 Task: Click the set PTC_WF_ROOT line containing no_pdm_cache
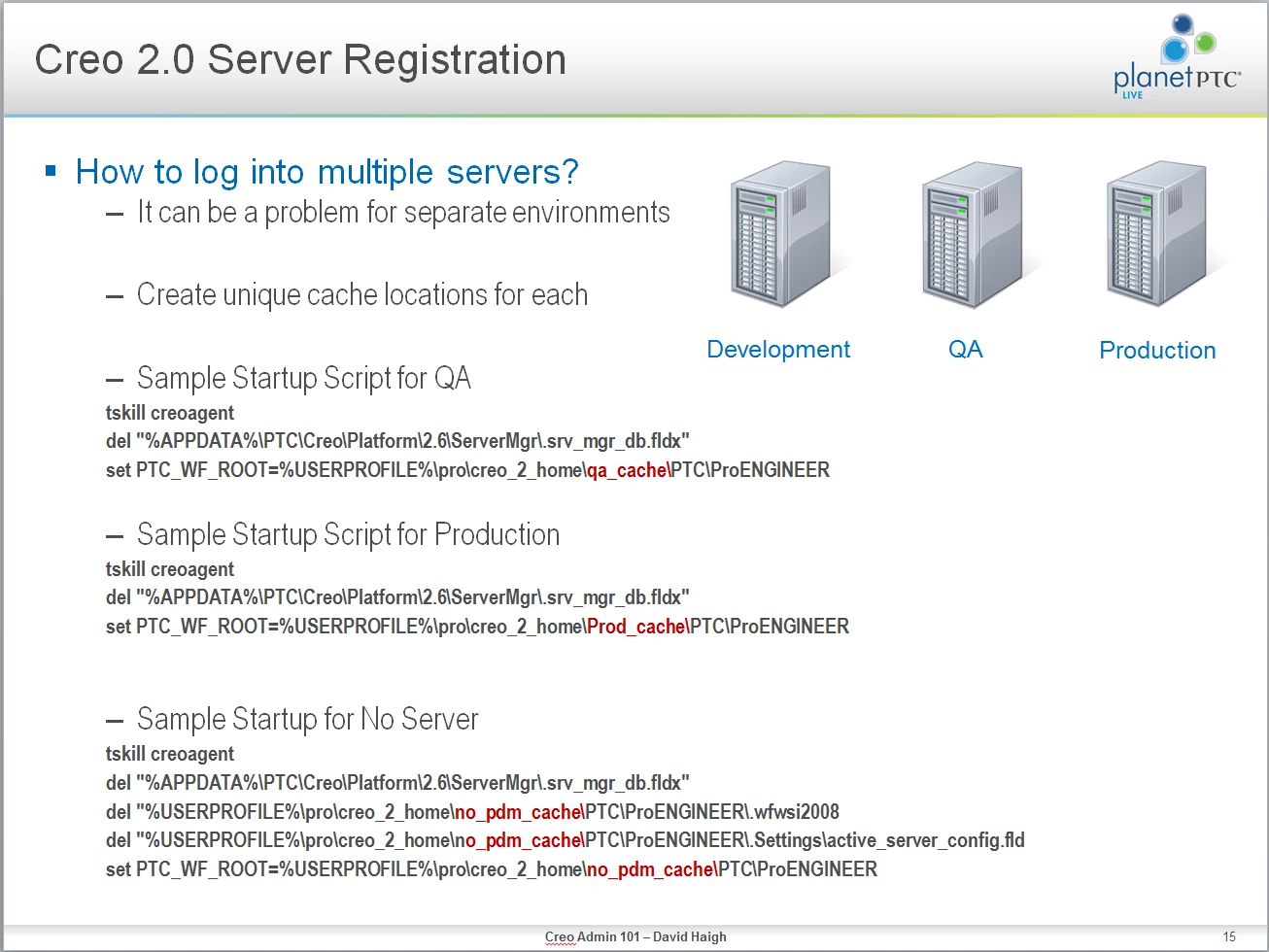pyautogui.click(x=492, y=869)
